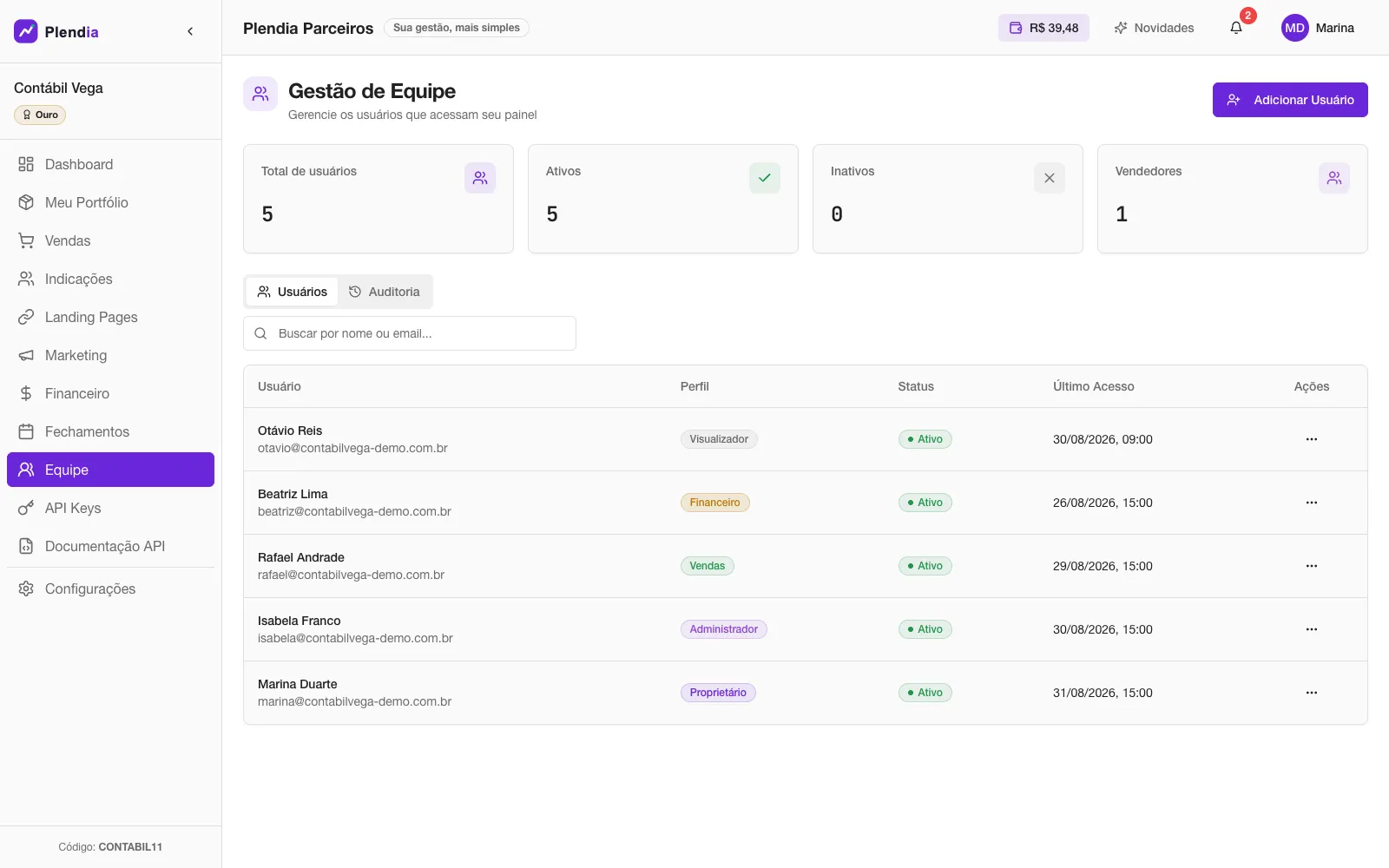Click the Visualizador profile badge
This screenshot has height=868, width=1389.
coord(719,439)
